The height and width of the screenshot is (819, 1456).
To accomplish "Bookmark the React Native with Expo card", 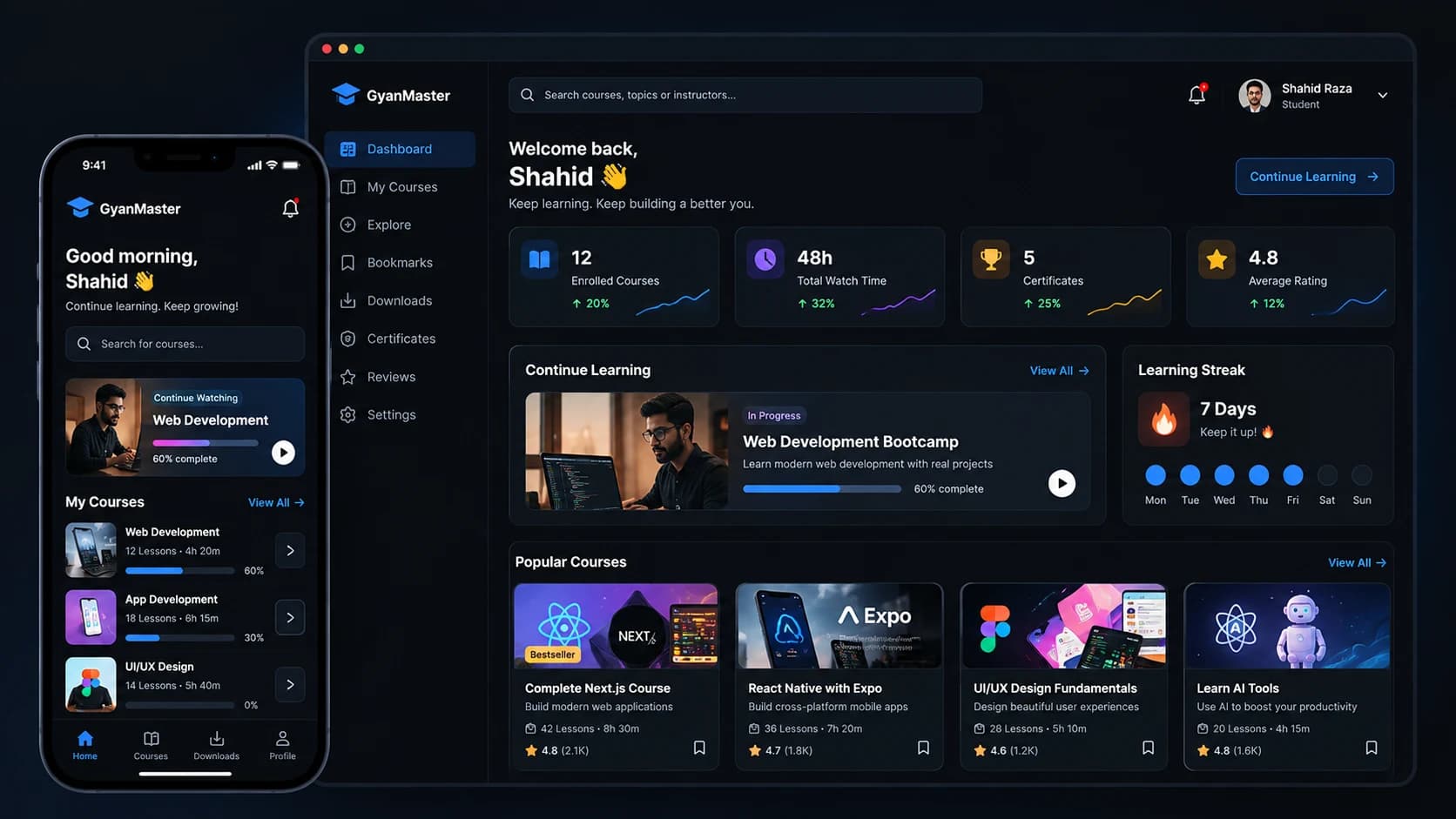I will [x=923, y=748].
